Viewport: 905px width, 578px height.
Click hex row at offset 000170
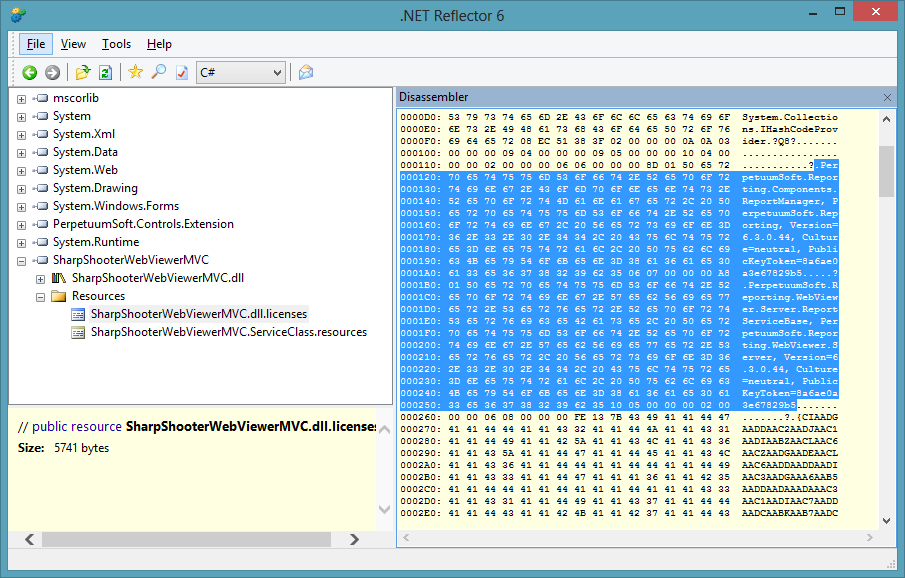[619, 237]
